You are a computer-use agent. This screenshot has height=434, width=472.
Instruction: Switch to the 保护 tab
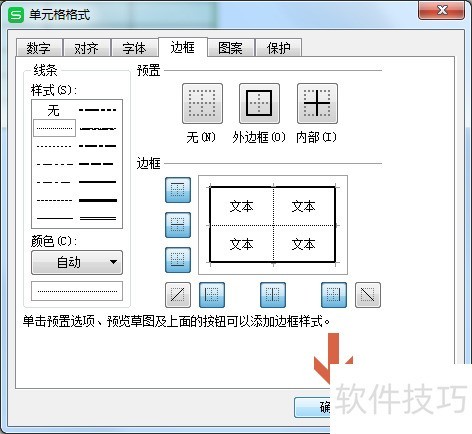(279, 48)
